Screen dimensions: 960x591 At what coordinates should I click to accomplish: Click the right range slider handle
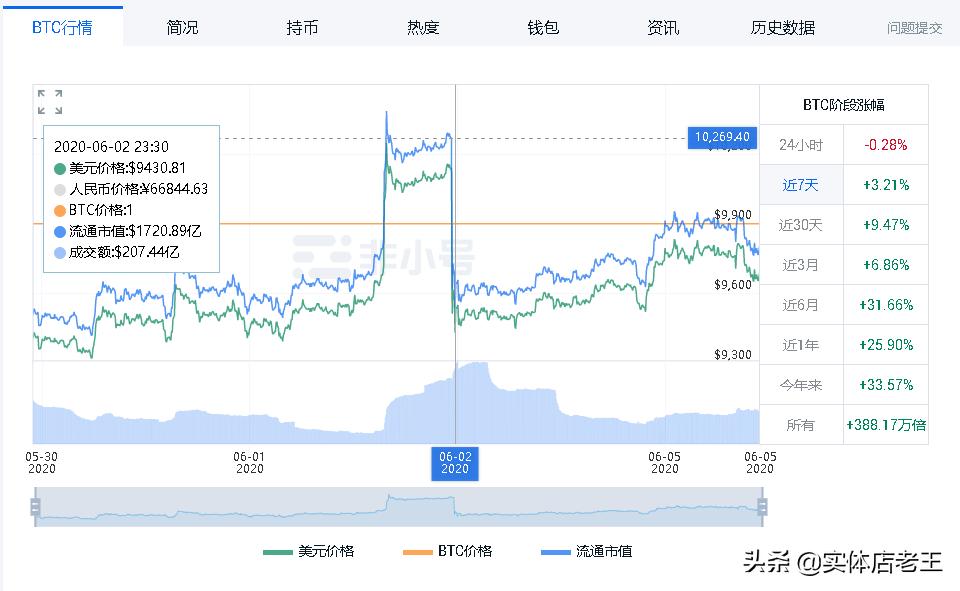tap(762, 507)
